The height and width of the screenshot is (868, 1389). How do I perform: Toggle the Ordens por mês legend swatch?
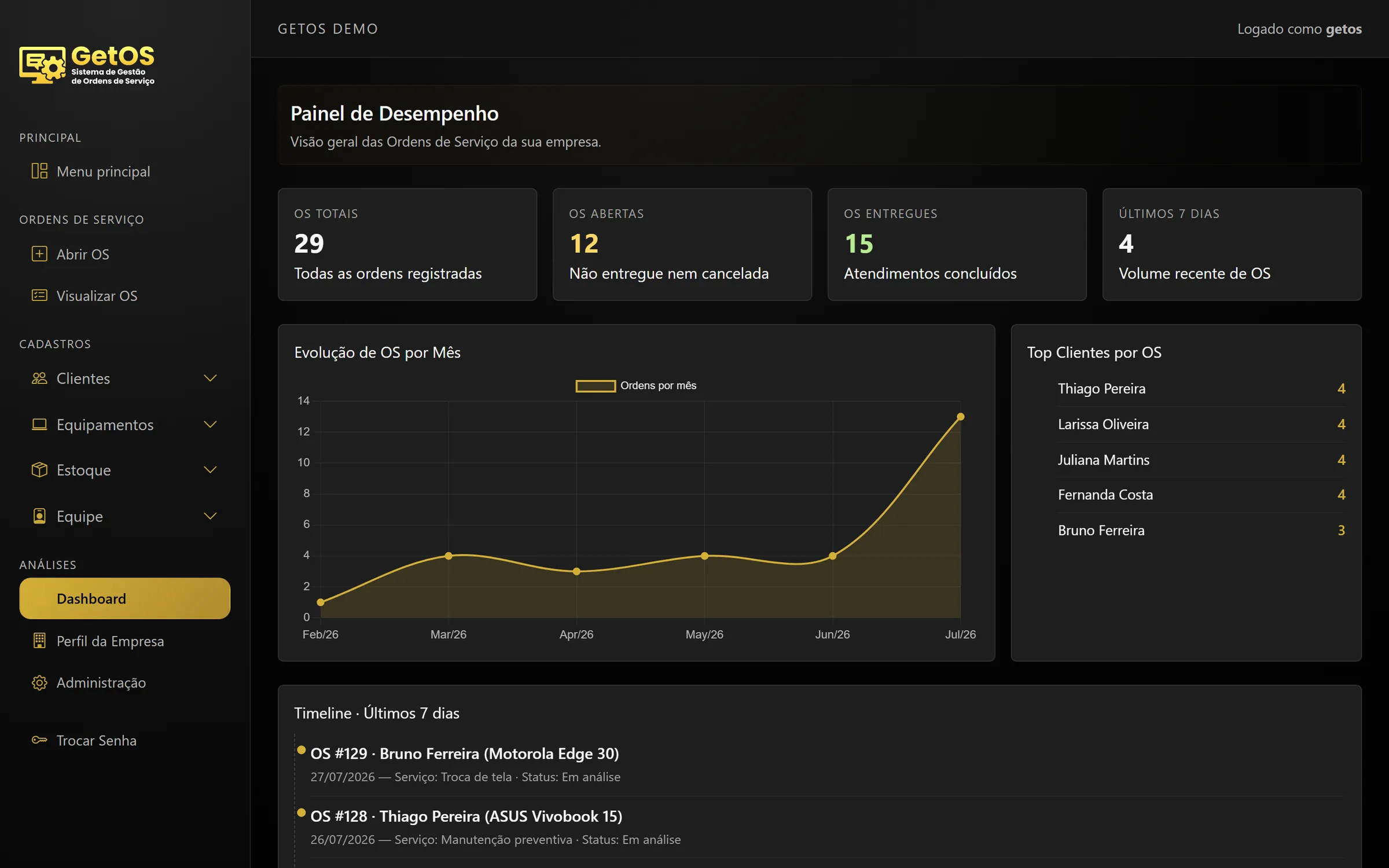pyautogui.click(x=596, y=386)
